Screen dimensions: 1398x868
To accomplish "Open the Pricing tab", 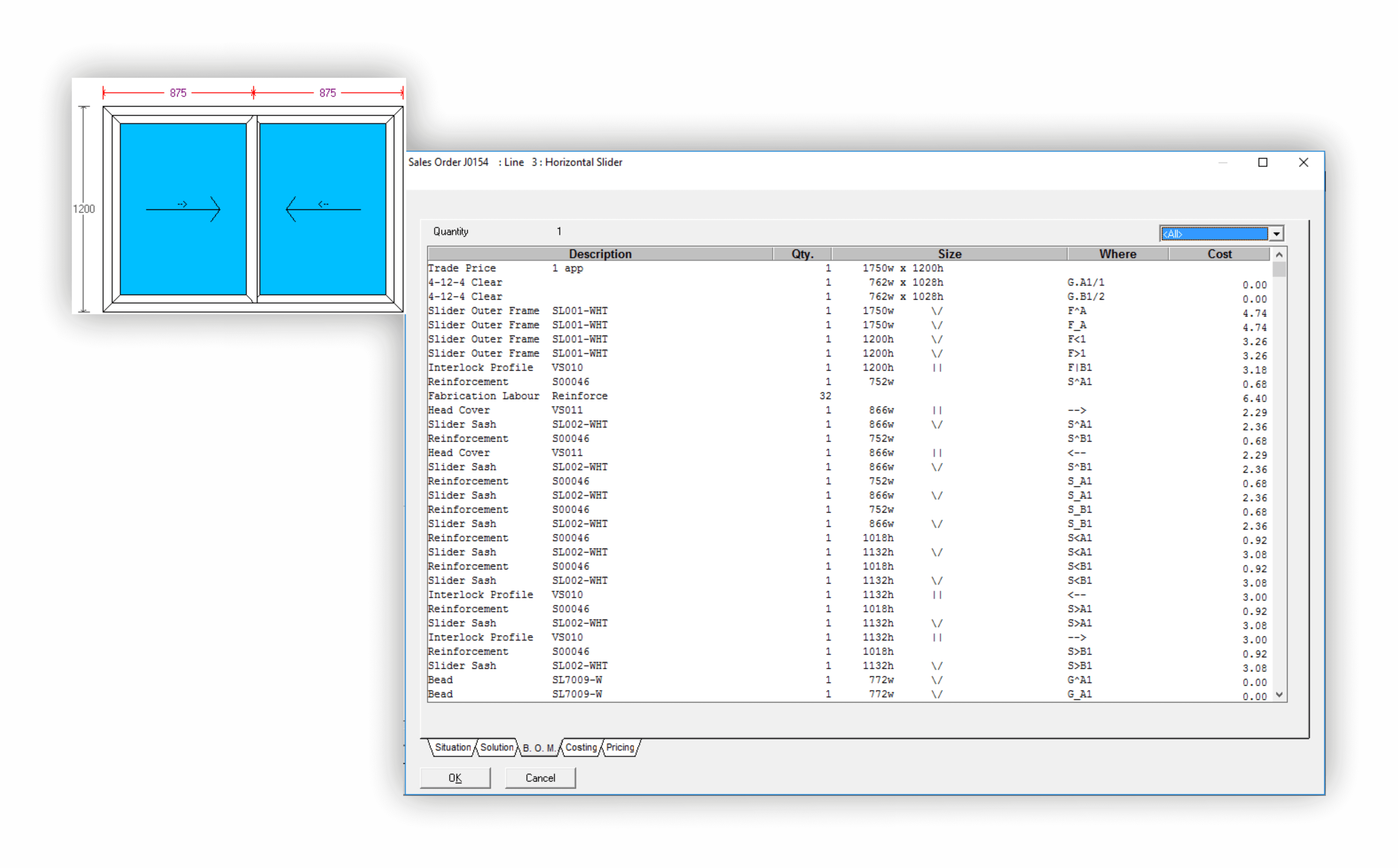I will point(620,747).
